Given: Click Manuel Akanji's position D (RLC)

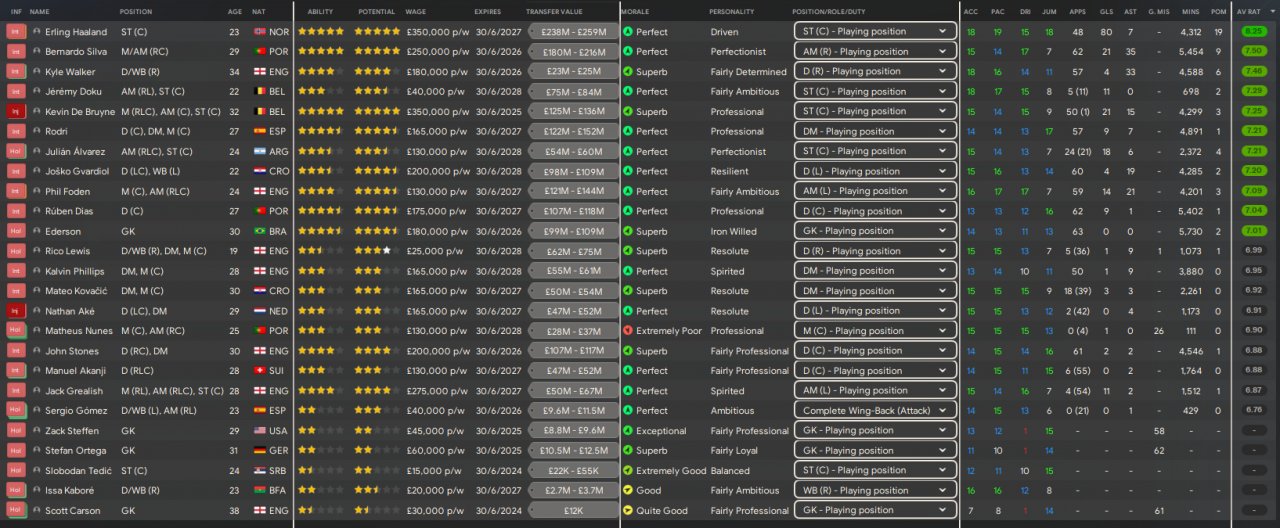Looking at the screenshot, I should [140, 371].
